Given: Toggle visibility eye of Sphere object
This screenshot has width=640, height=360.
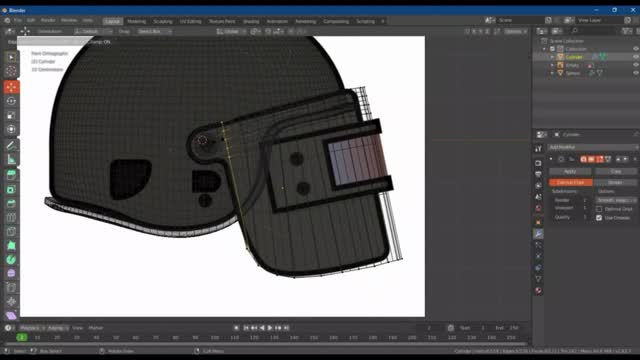Looking at the screenshot, I should (x=636, y=73).
